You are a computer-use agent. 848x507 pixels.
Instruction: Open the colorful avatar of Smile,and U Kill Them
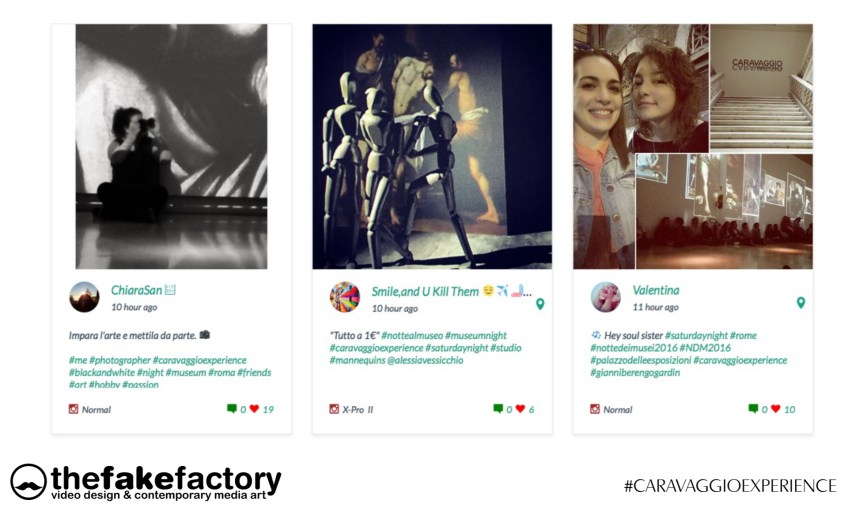345,297
